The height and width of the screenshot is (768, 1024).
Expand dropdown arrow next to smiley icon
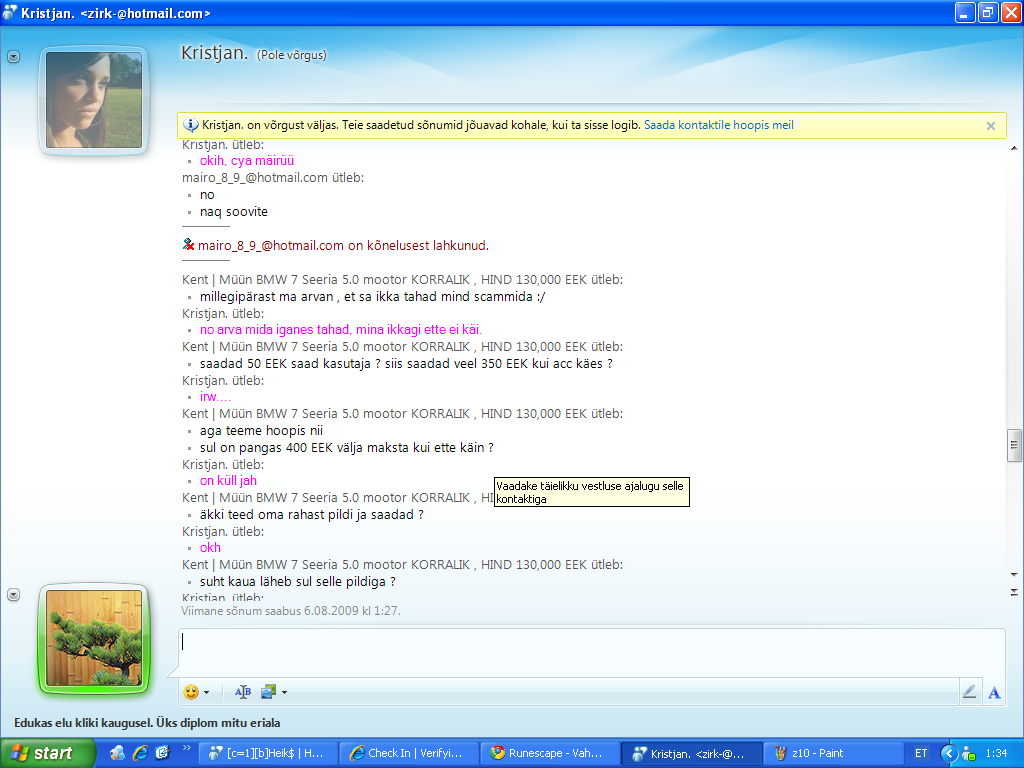click(206, 692)
